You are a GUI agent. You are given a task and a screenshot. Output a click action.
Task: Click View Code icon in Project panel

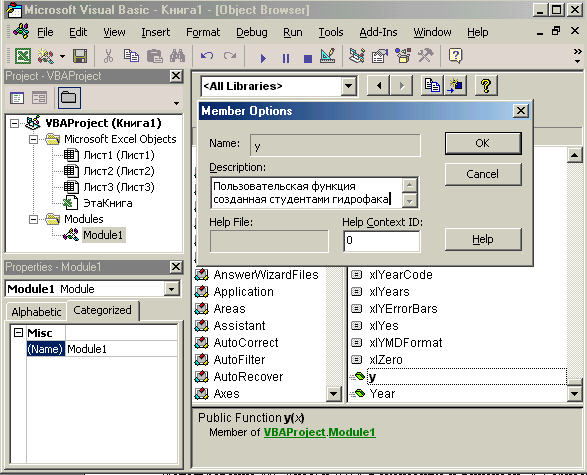[x=17, y=98]
